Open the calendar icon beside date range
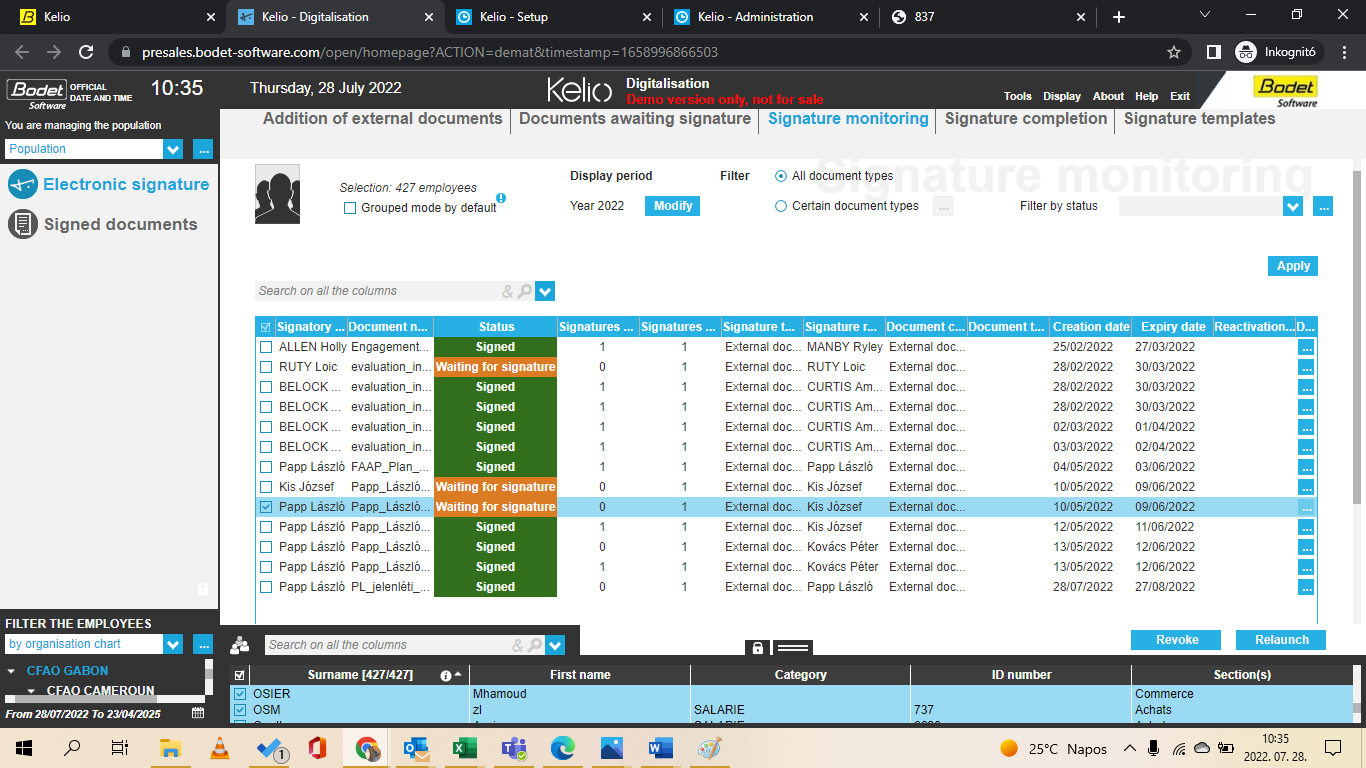1366x768 pixels. pos(198,713)
